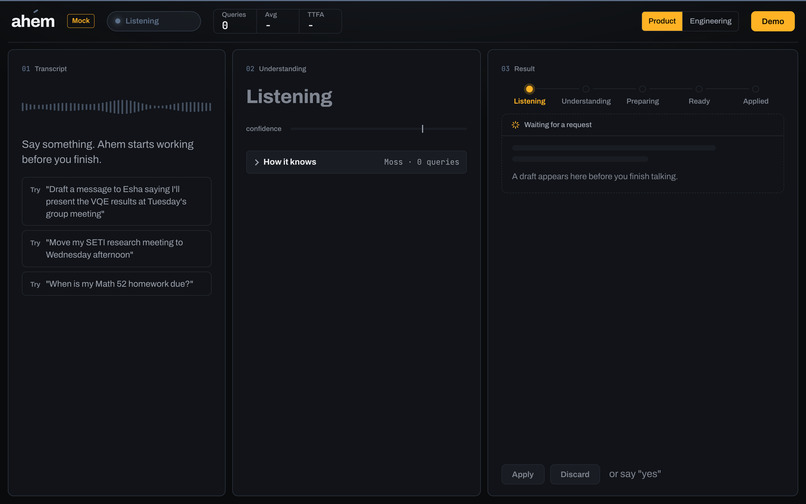Select the Listening step indicator

pyautogui.click(x=529, y=95)
